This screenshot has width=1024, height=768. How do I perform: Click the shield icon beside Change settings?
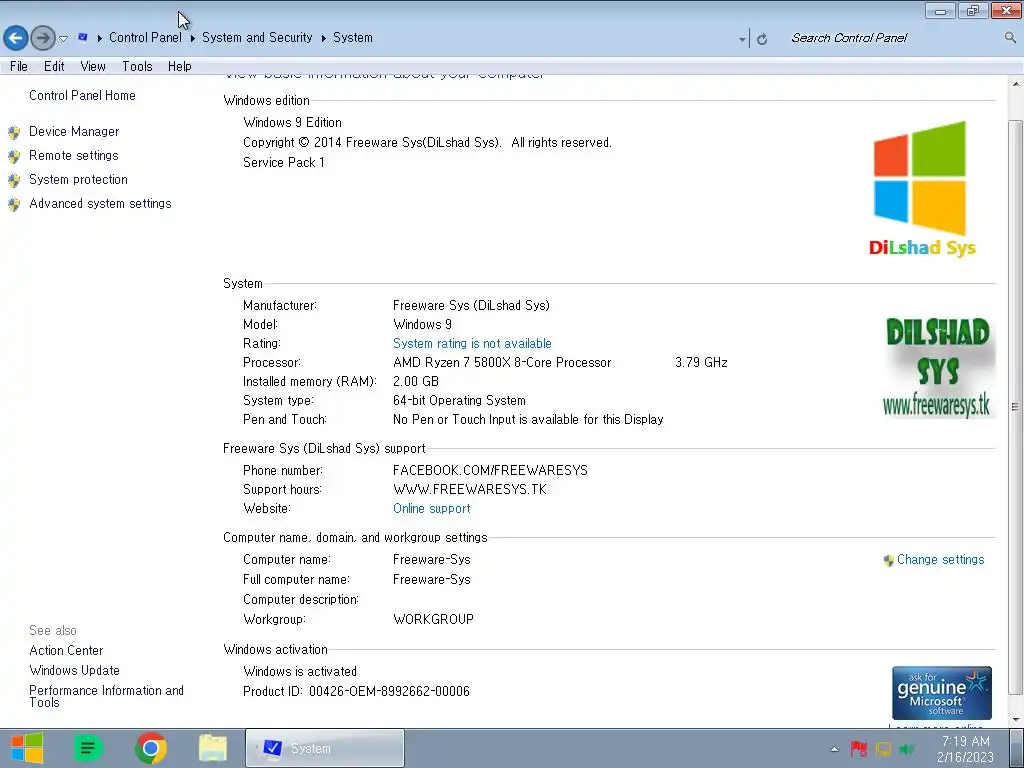[x=888, y=560]
